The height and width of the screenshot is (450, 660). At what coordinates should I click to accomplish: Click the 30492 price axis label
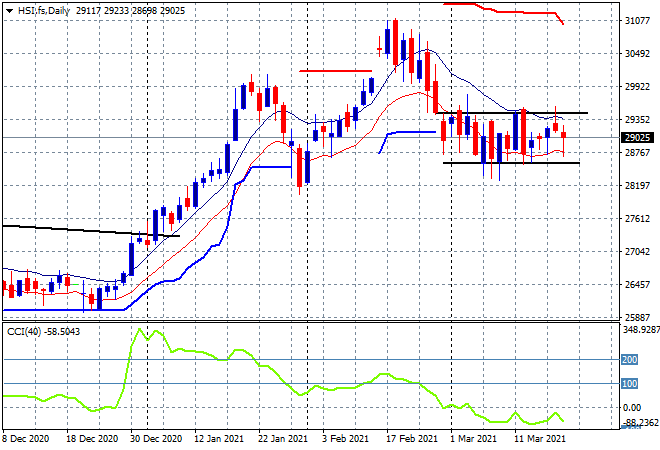[x=636, y=54]
